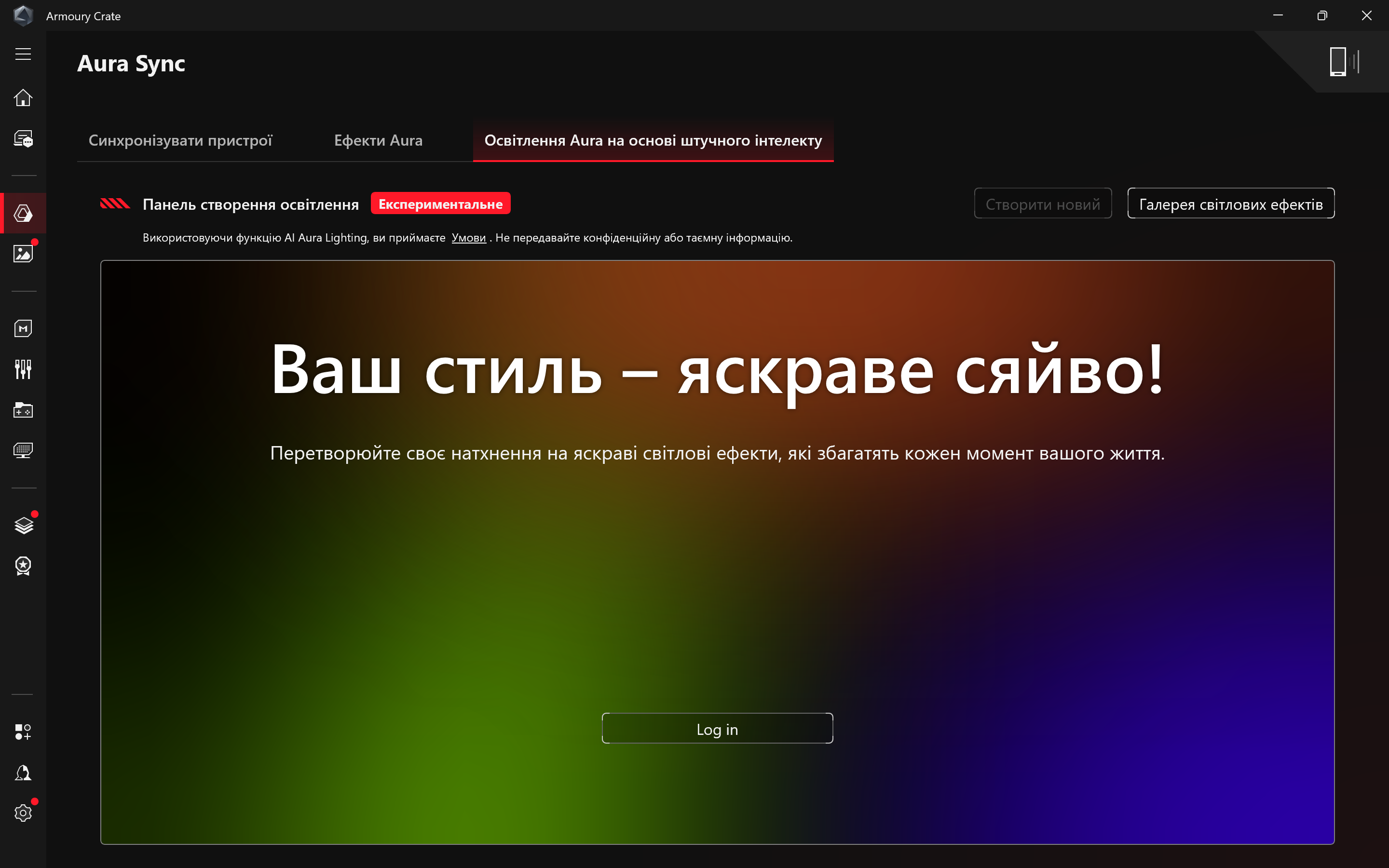Click the Armoury Crate logo in title bar

(23, 15)
